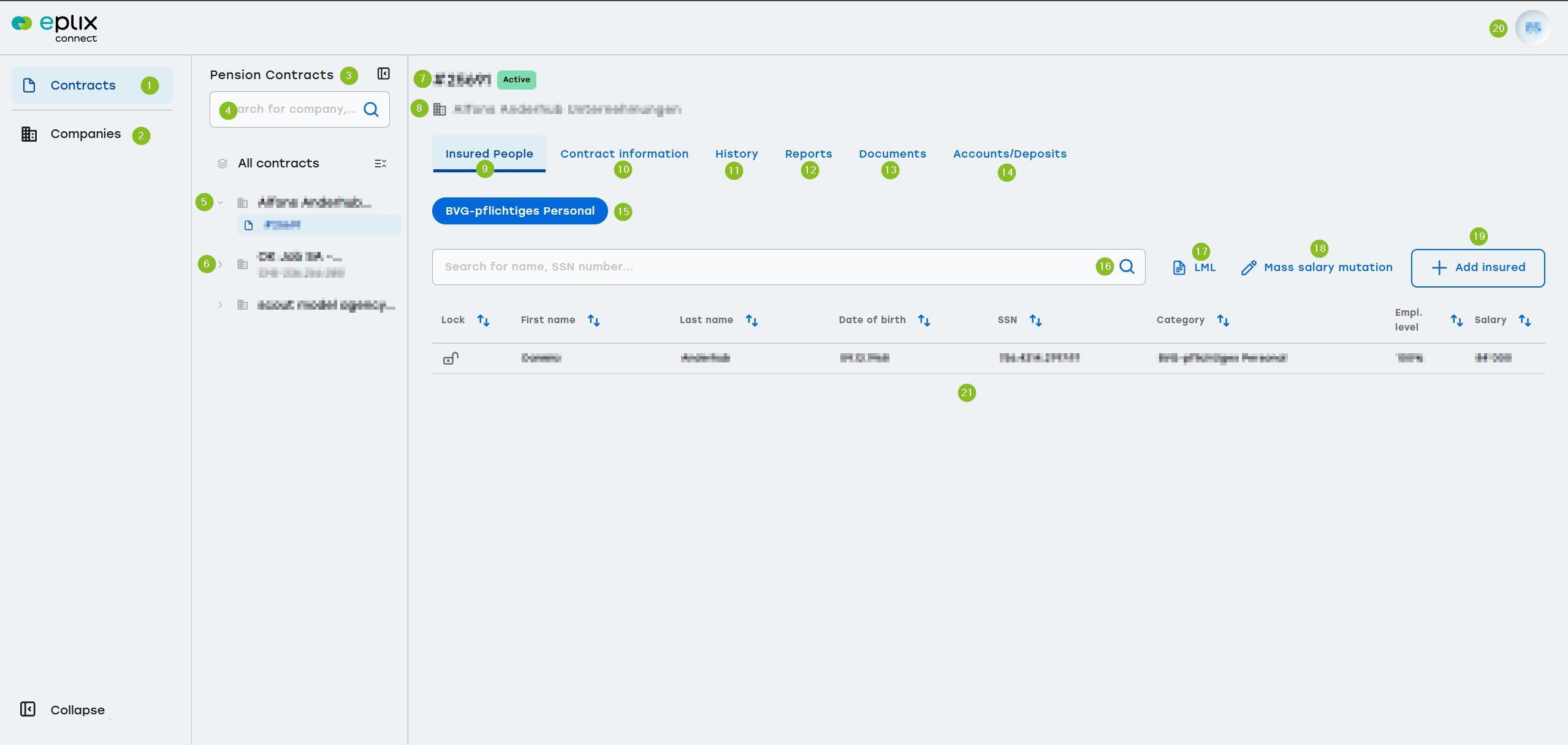Click the third company's building icon

coord(243,305)
